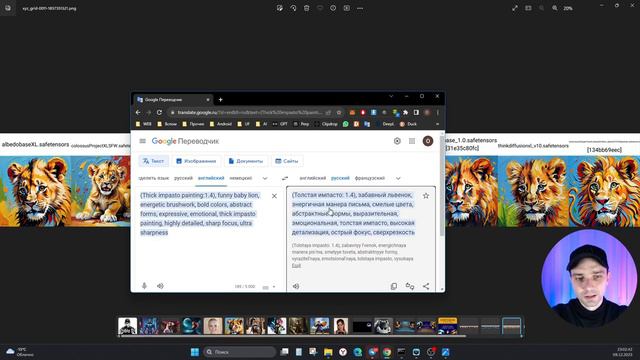640x360 pixels.
Task: Click the taskbar search box
Action: click(240, 352)
